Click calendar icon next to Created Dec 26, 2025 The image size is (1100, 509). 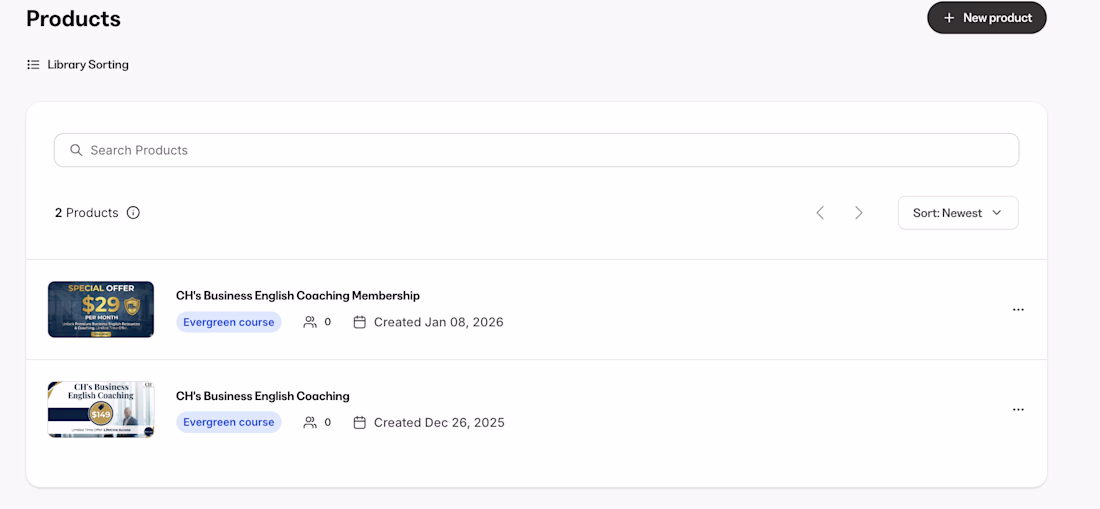coord(360,422)
